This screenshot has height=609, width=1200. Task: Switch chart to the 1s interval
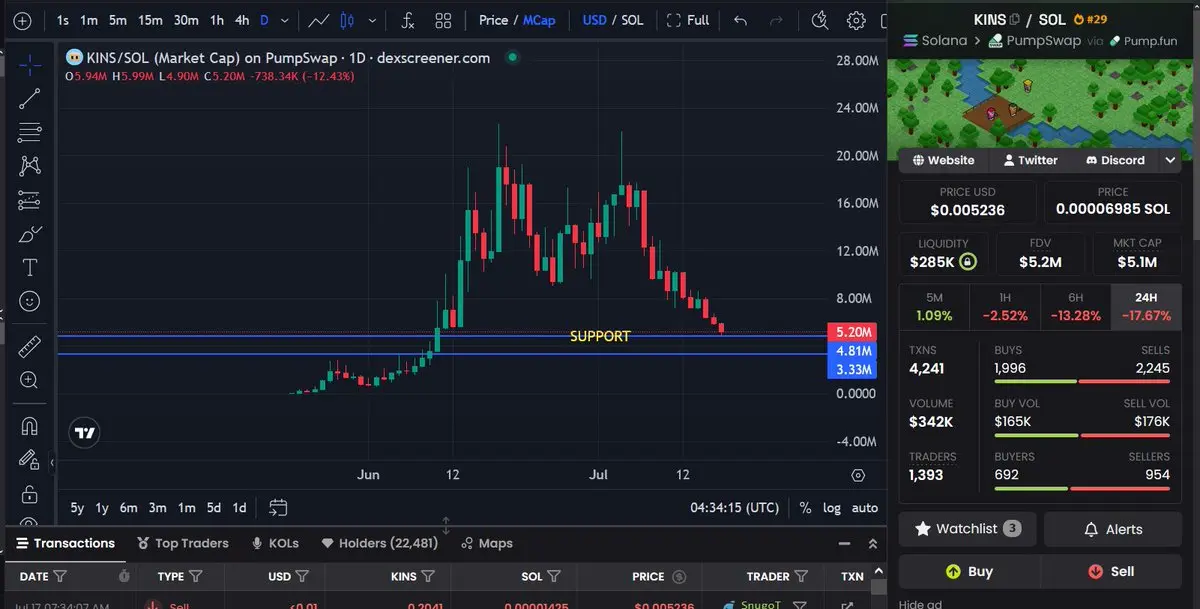[63, 20]
